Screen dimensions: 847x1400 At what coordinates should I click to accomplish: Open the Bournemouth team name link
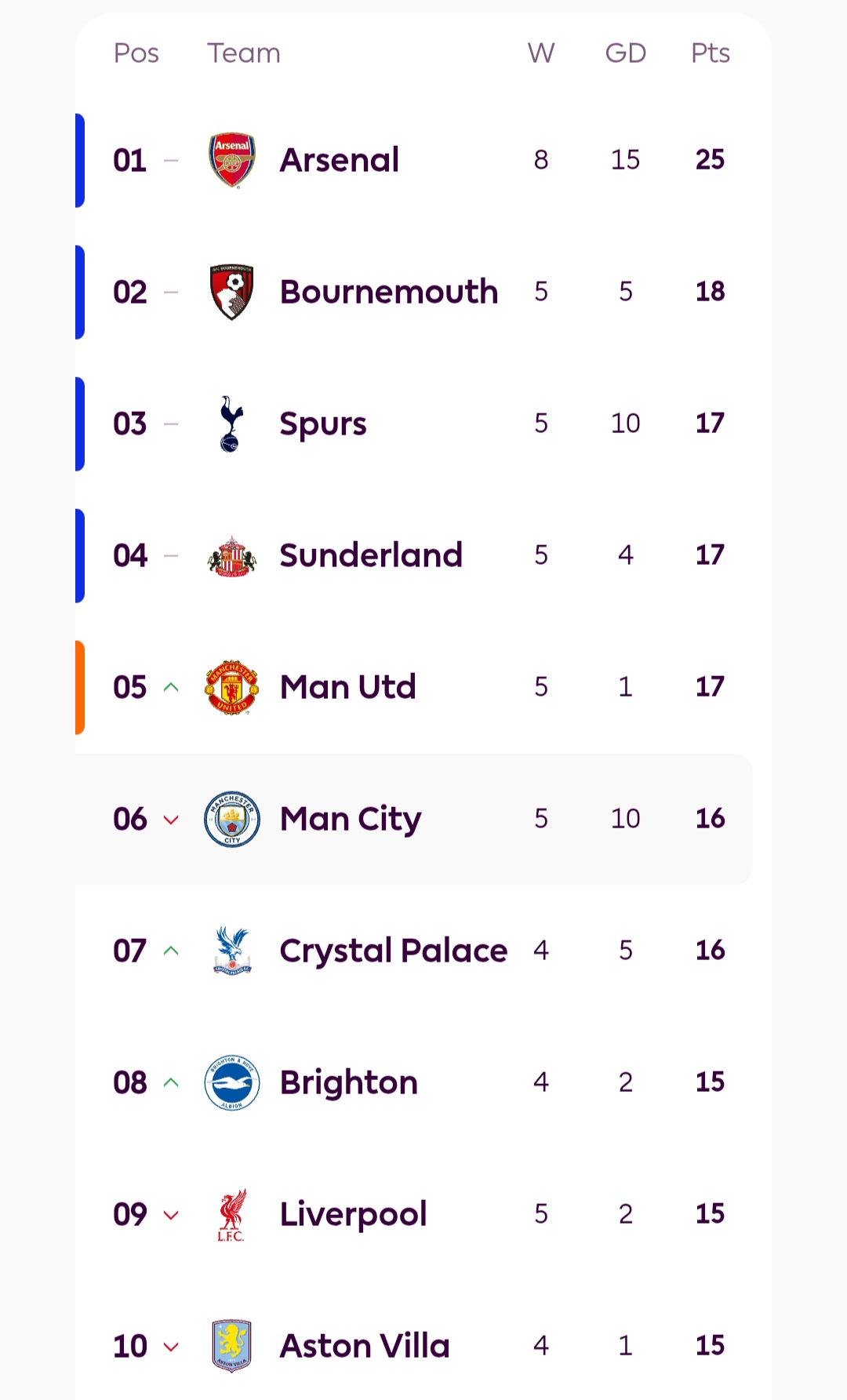point(389,292)
